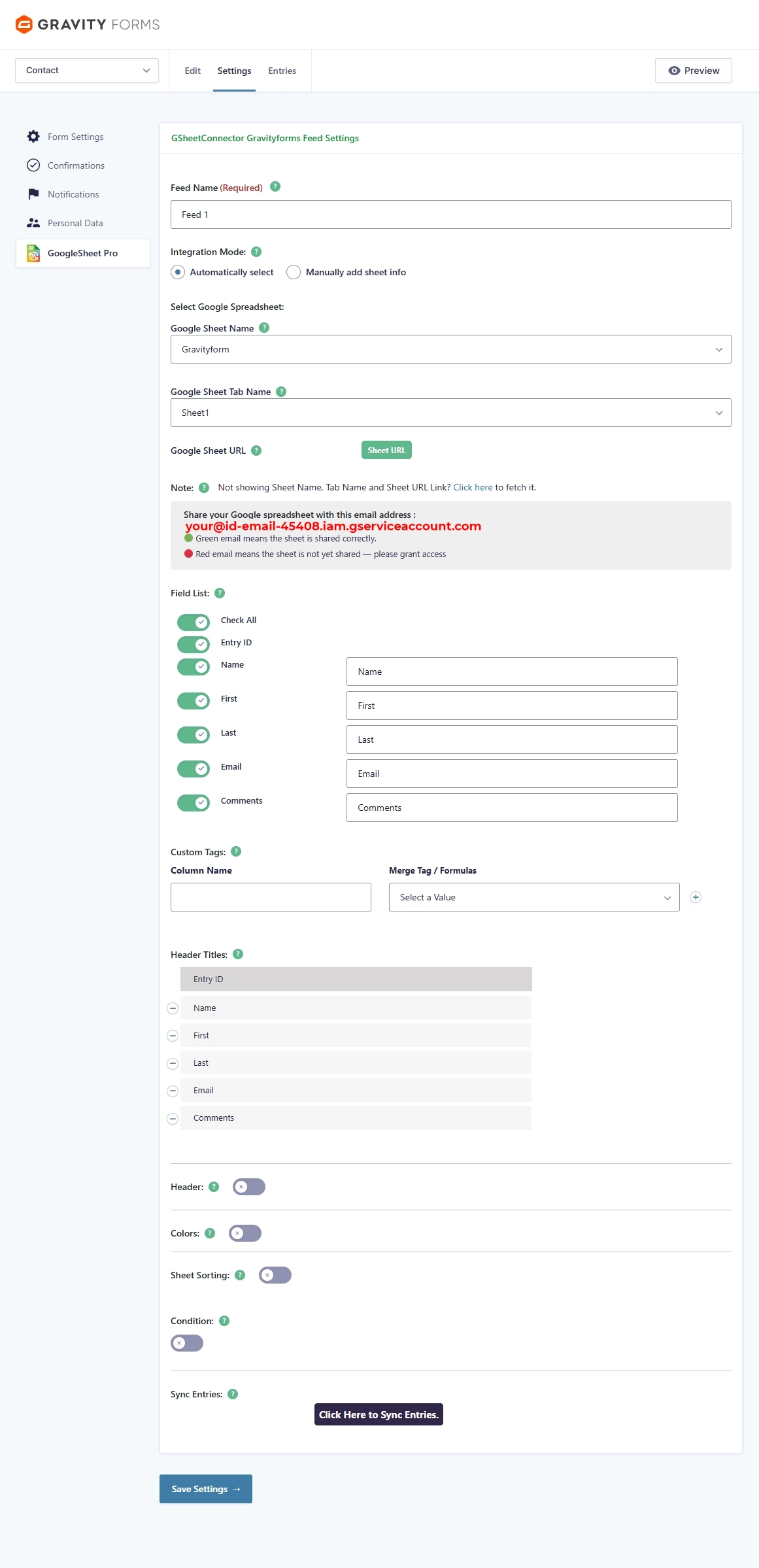The height and width of the screenshot is (1568, 759).
Task: Enable the Header toggle
Action: (x=249, y=1187)
